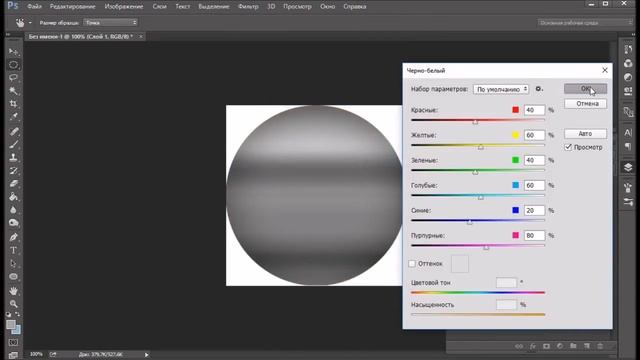Click the tint color swatch beside Оттенок
This screenshot has height=360, width=640.
[460, 264]
